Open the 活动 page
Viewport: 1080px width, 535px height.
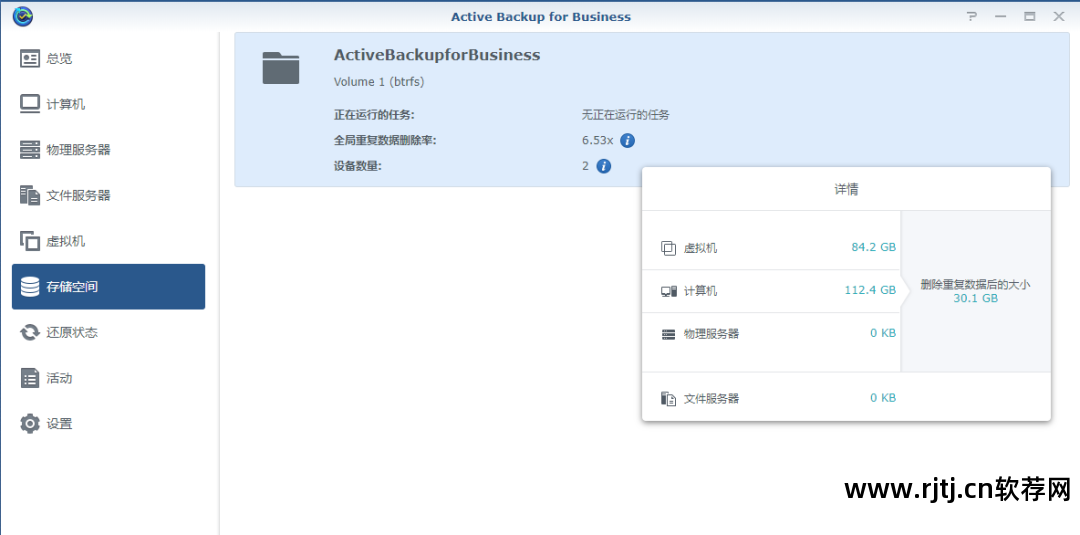(108, 378)
